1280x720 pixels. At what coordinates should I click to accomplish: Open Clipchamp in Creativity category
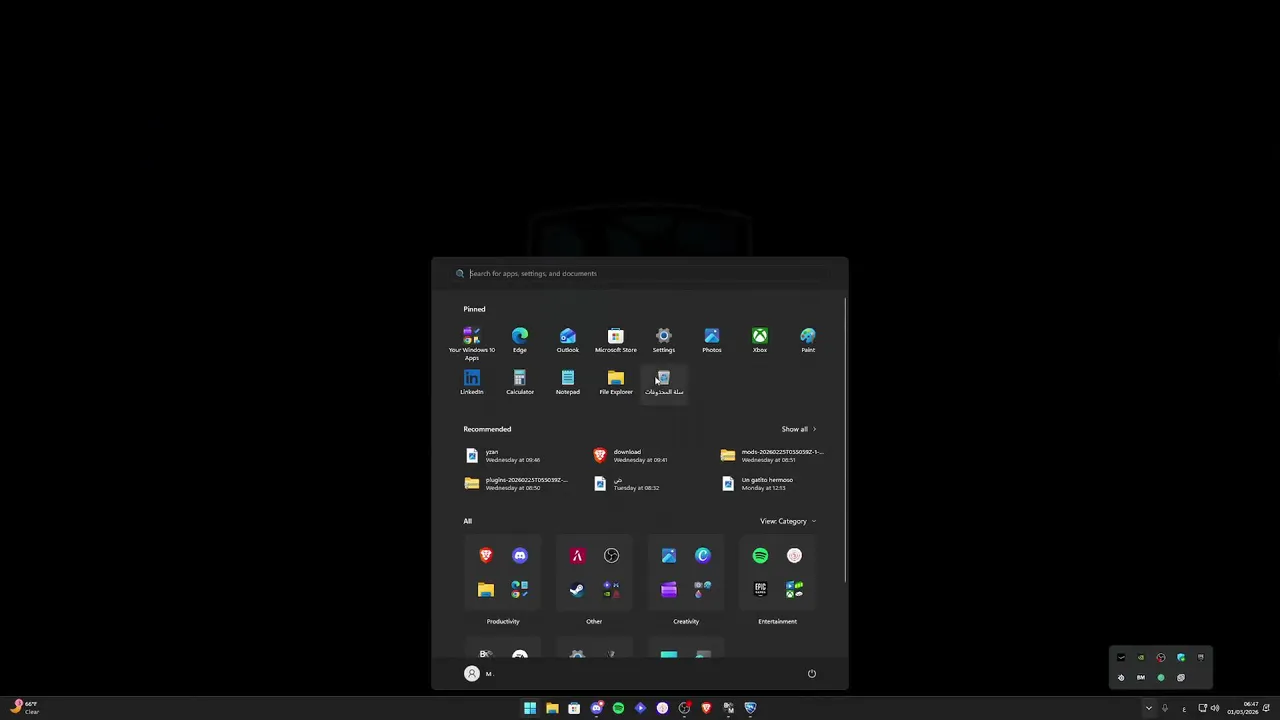(669, 589)
